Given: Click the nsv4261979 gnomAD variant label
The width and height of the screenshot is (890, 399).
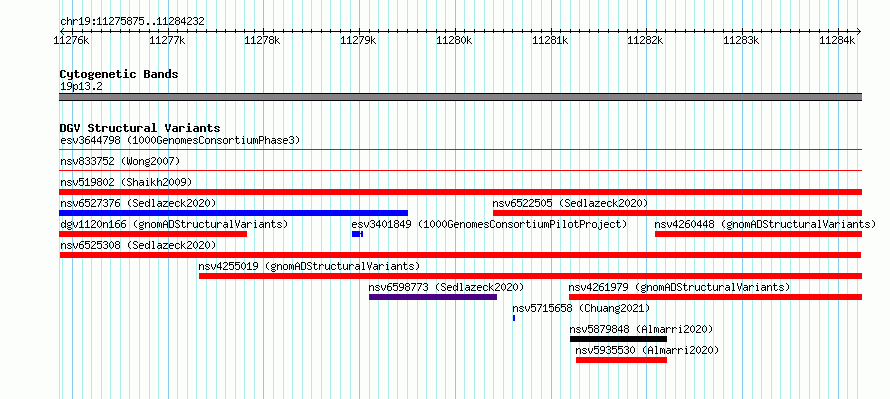Looking at the screenshot, I should pyautogui.click(x=679, y=287).
